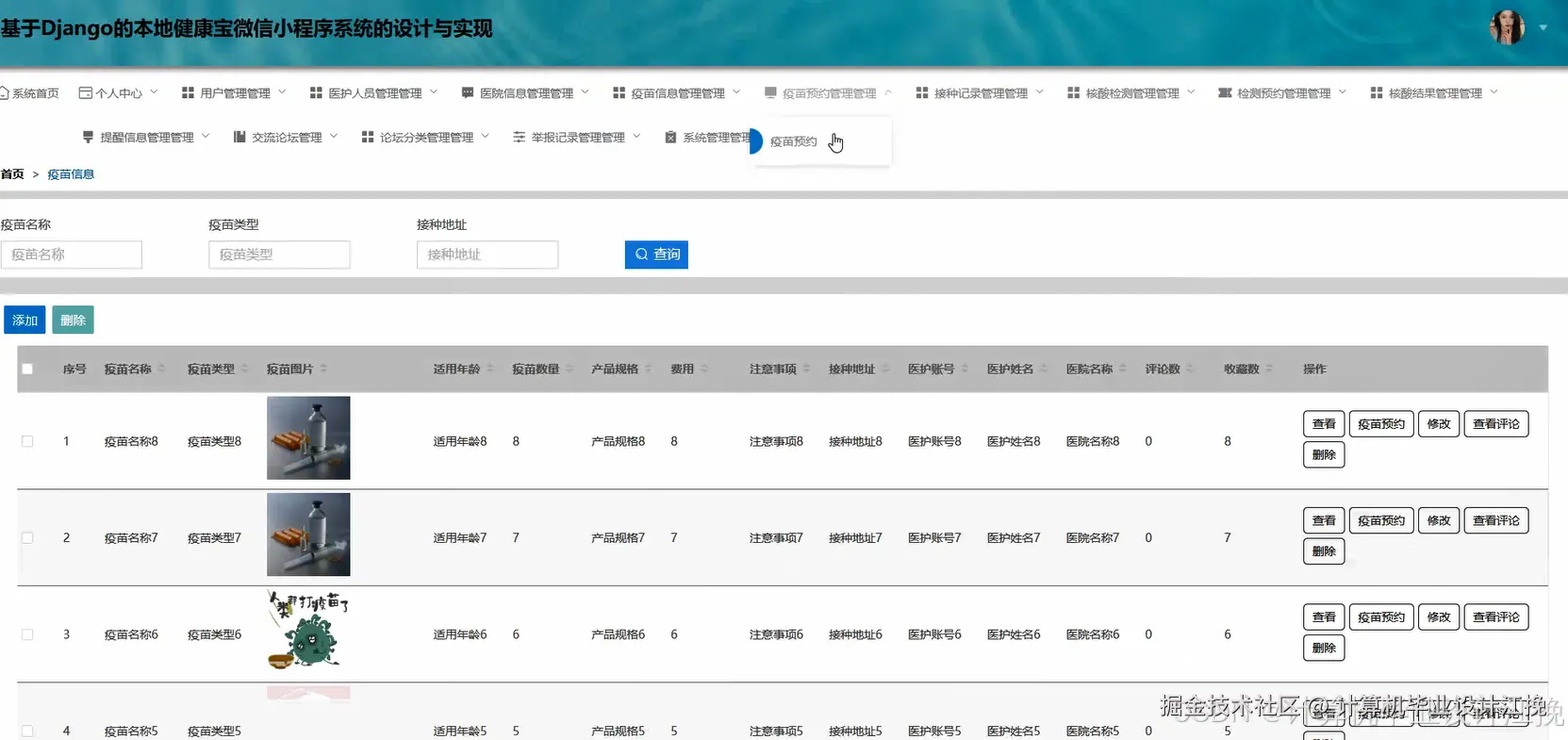
Task: Click 删除 for row 疫苗名称6
Action: 1324,648
